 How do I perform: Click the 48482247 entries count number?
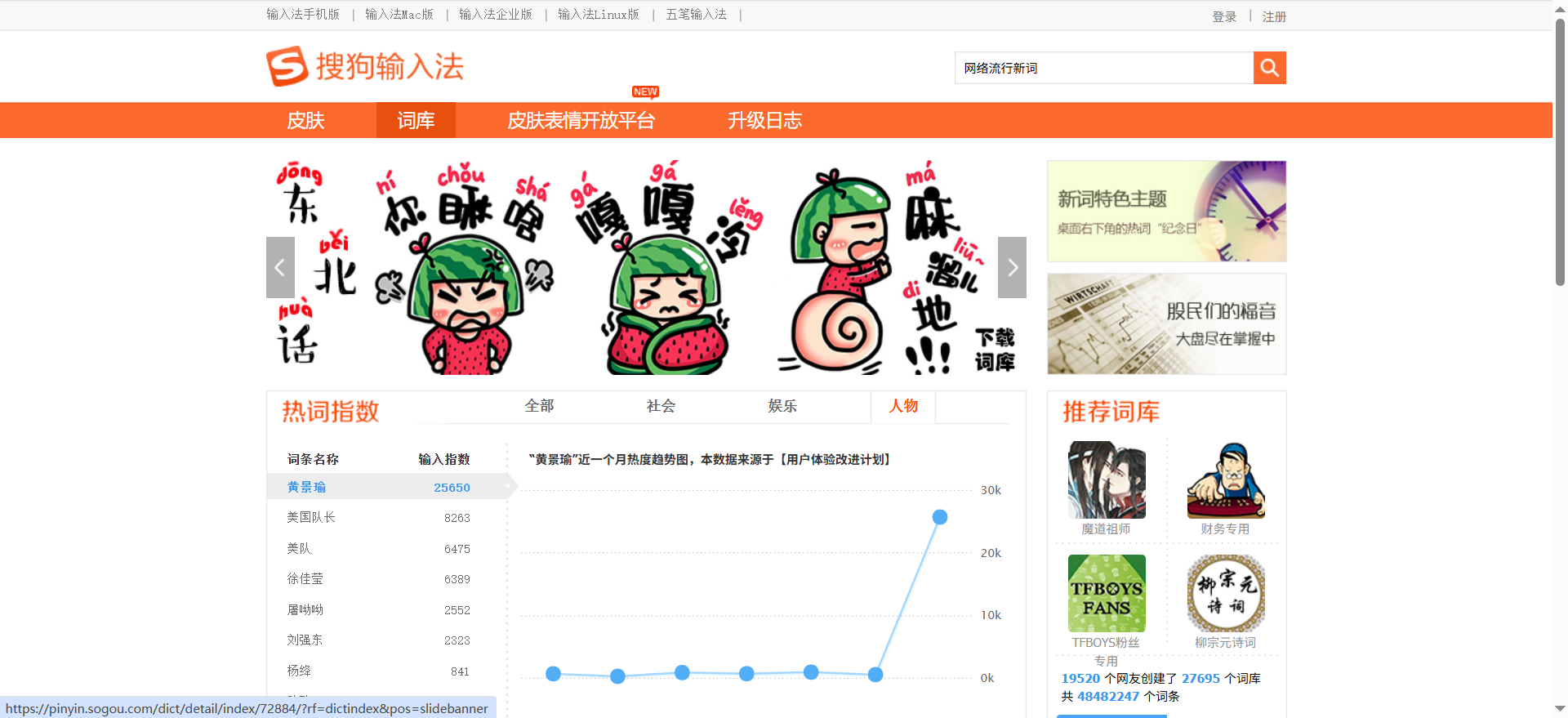pyautogui.click(x=1107, y=697)
